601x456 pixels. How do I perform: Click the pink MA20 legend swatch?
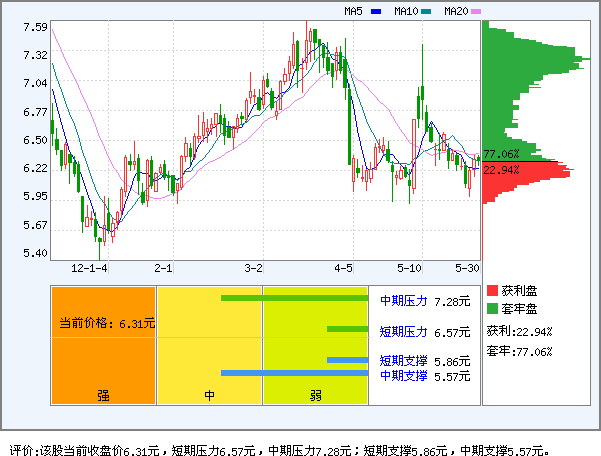point(476,11)
